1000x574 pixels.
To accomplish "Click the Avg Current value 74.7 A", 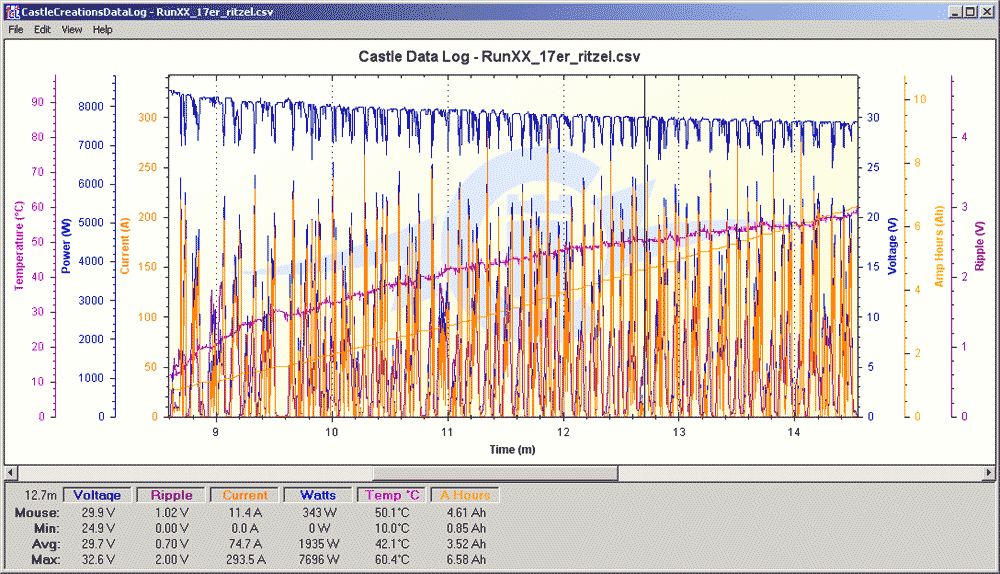I will tap(246, 544).
